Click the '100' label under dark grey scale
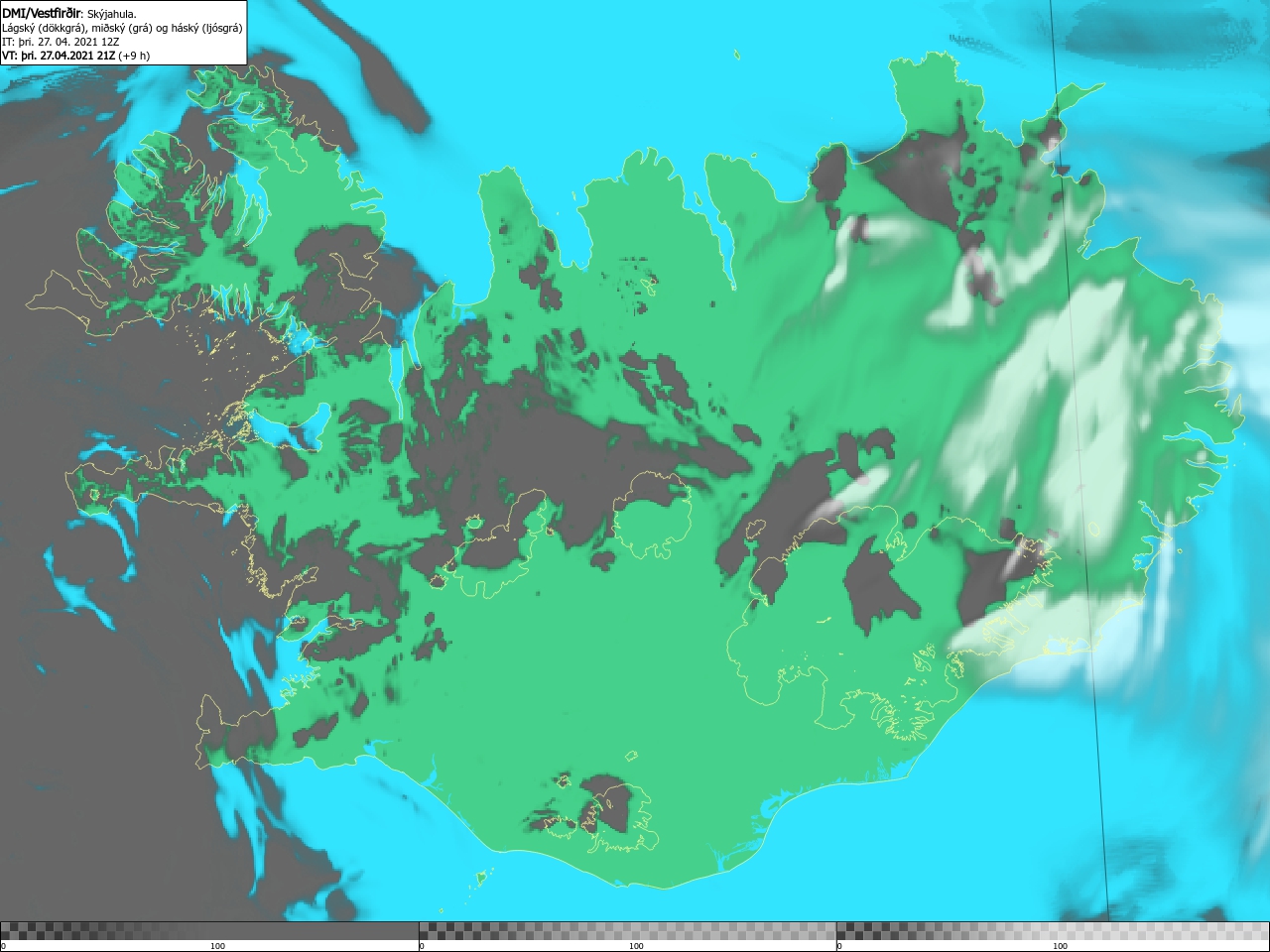The width and height of the screenshot is (1270, 952). [217, 946]
